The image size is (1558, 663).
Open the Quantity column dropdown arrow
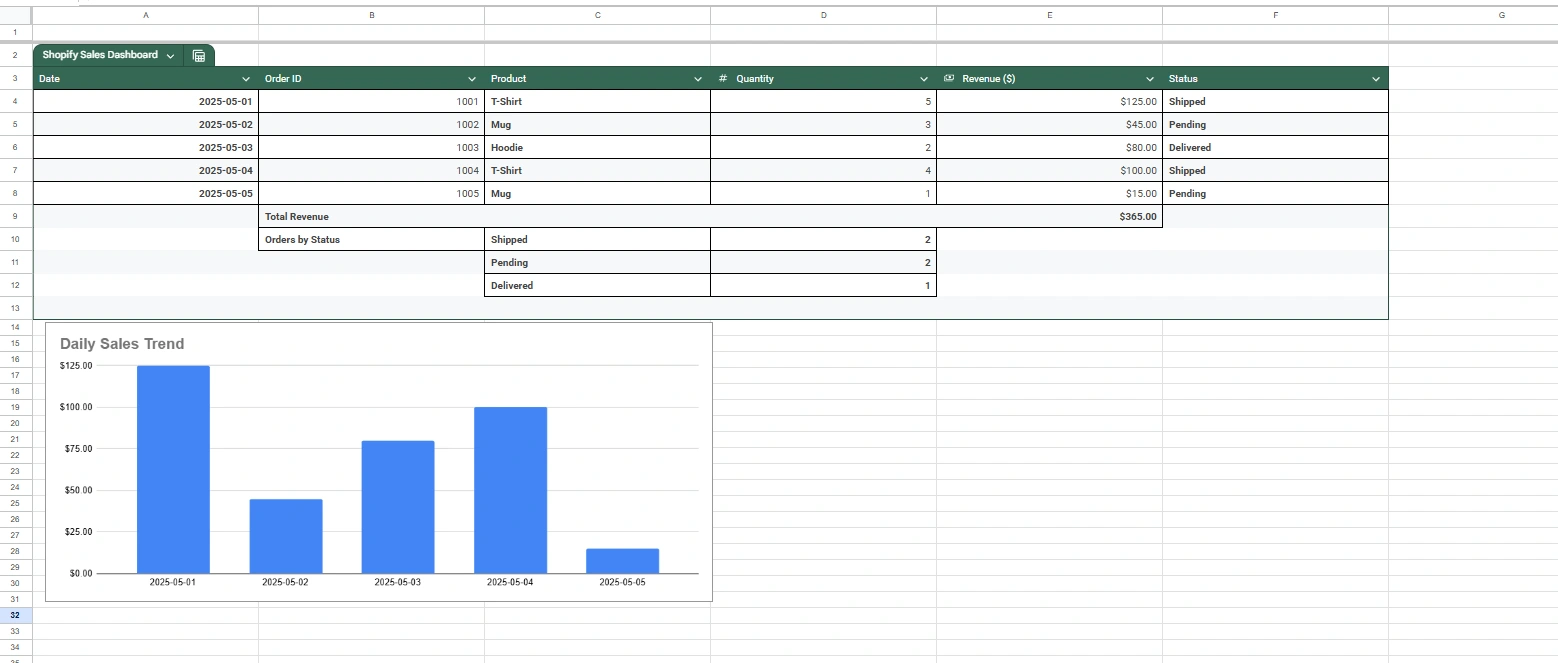coord(924,79)
